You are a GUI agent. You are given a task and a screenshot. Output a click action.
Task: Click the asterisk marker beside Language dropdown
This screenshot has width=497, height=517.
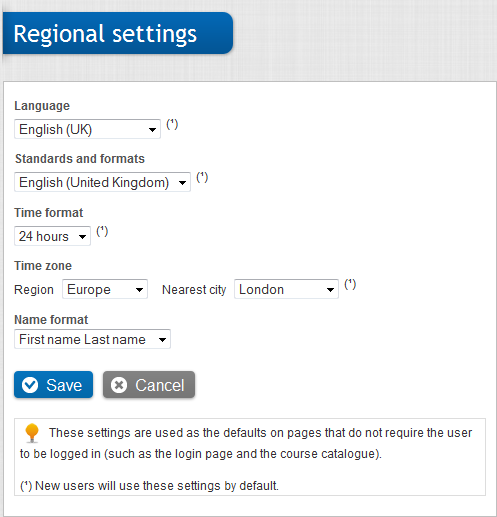pyautogui.click(x=172, y=124)
